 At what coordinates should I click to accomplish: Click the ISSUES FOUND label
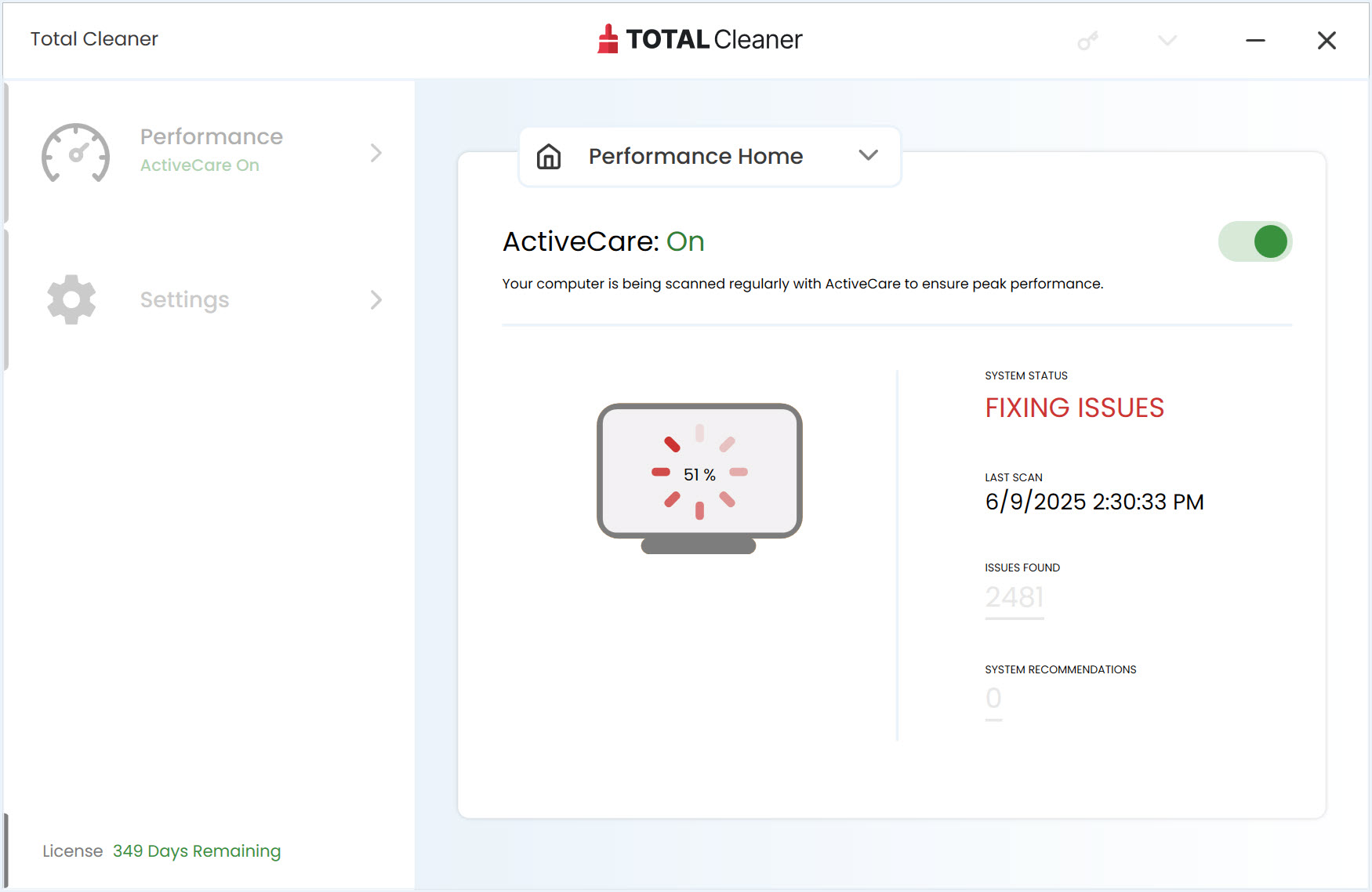coord(1022,567)
